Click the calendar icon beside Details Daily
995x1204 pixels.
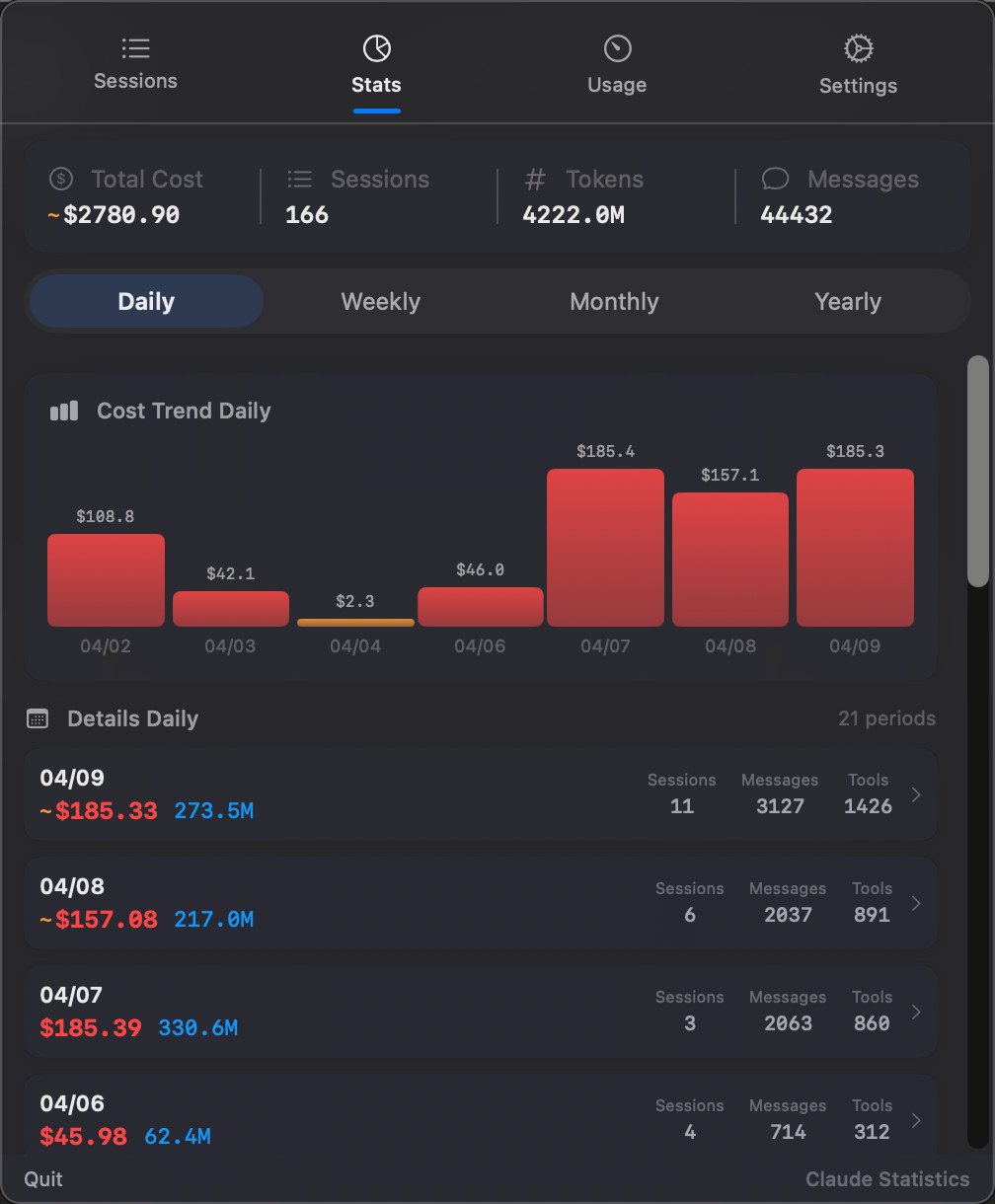click(x=38, y=718)
